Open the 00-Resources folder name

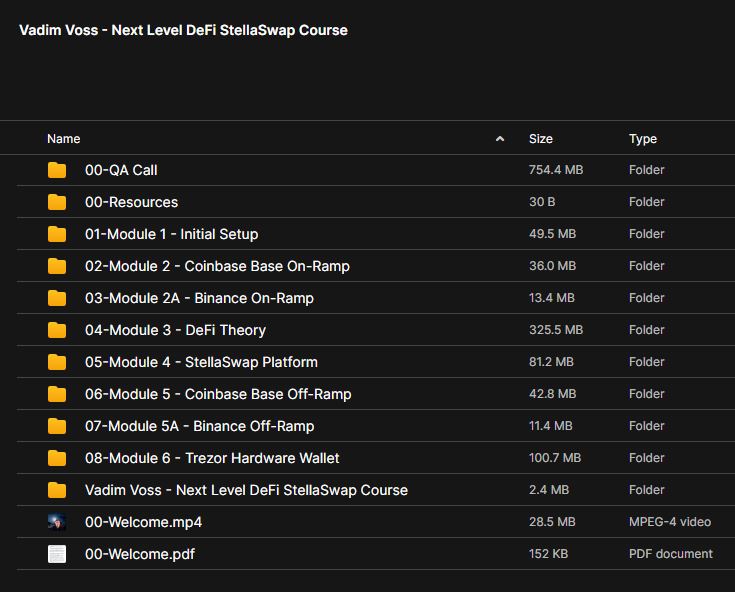point(131,202)
